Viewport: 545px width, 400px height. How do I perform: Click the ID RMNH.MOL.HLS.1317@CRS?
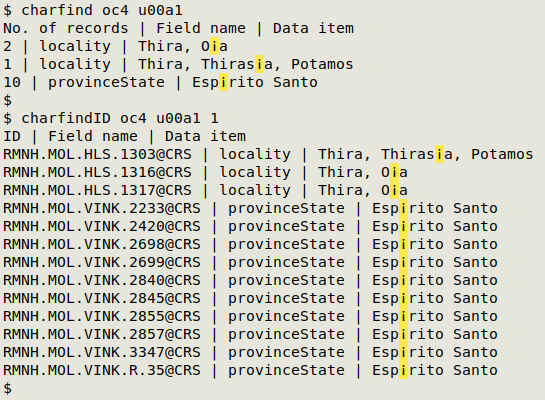(x=97, y=190)
